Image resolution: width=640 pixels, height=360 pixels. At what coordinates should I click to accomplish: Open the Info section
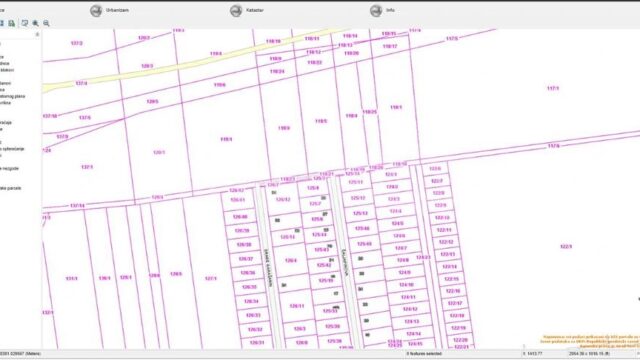coord(382,10)
